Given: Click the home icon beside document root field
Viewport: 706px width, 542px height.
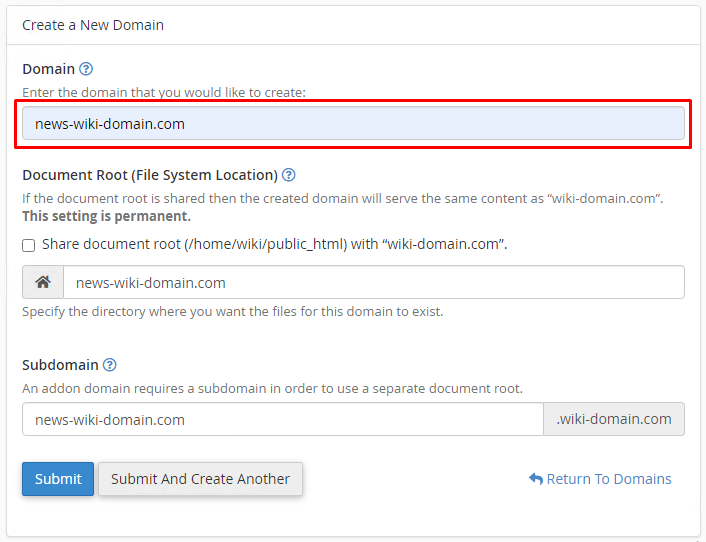Looking at the screenshot, I should [x=43, y=283].
